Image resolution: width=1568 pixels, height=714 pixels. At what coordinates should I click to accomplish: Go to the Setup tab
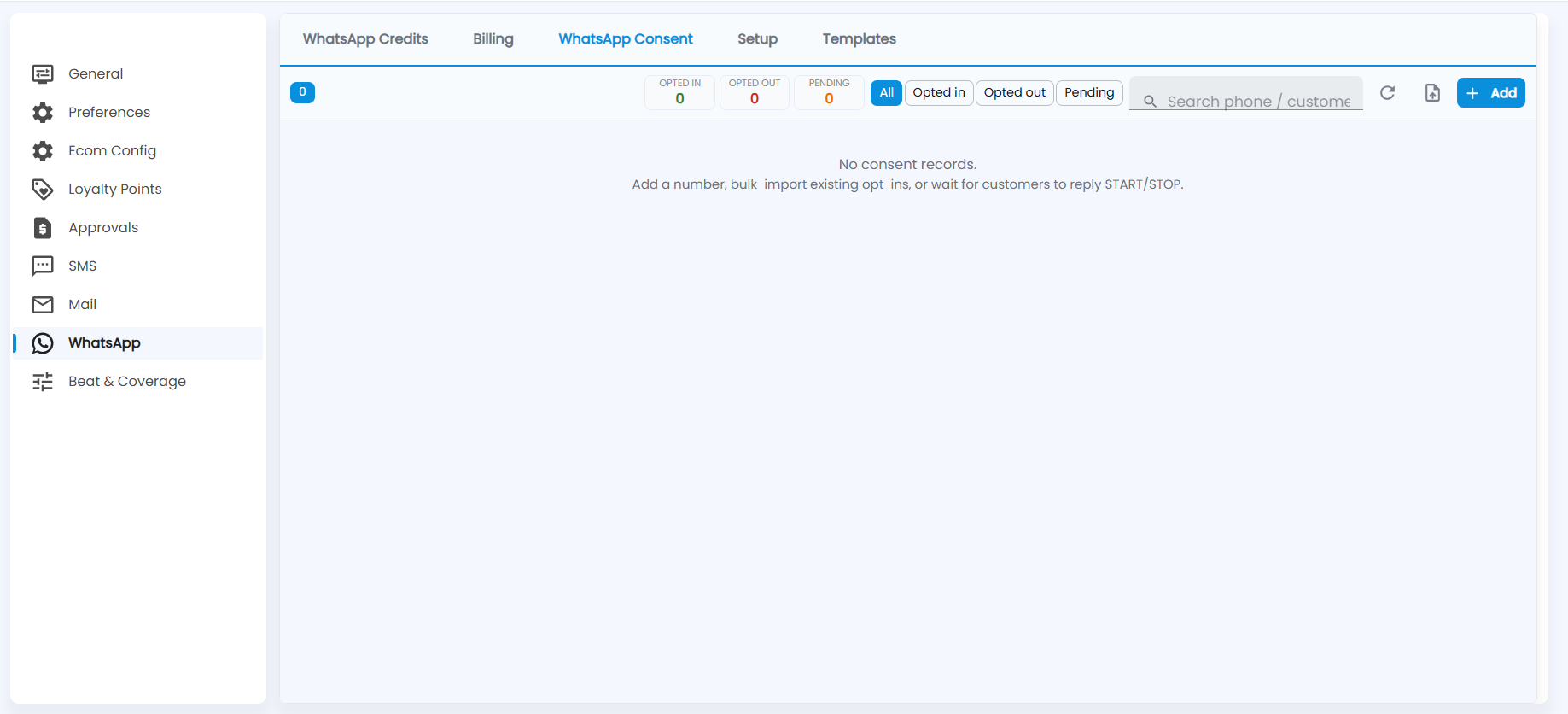(757, 39)
